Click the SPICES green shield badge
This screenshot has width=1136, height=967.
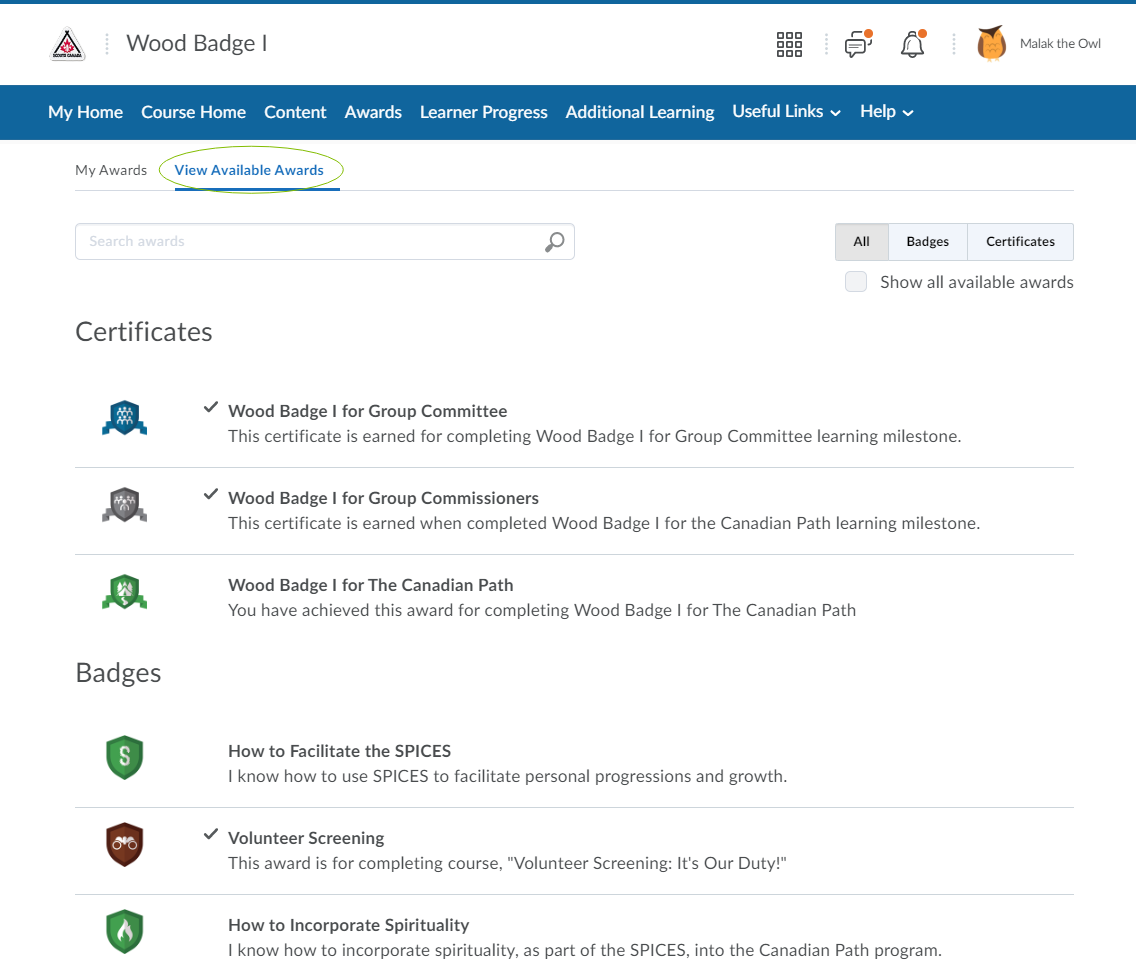(125, 758)
